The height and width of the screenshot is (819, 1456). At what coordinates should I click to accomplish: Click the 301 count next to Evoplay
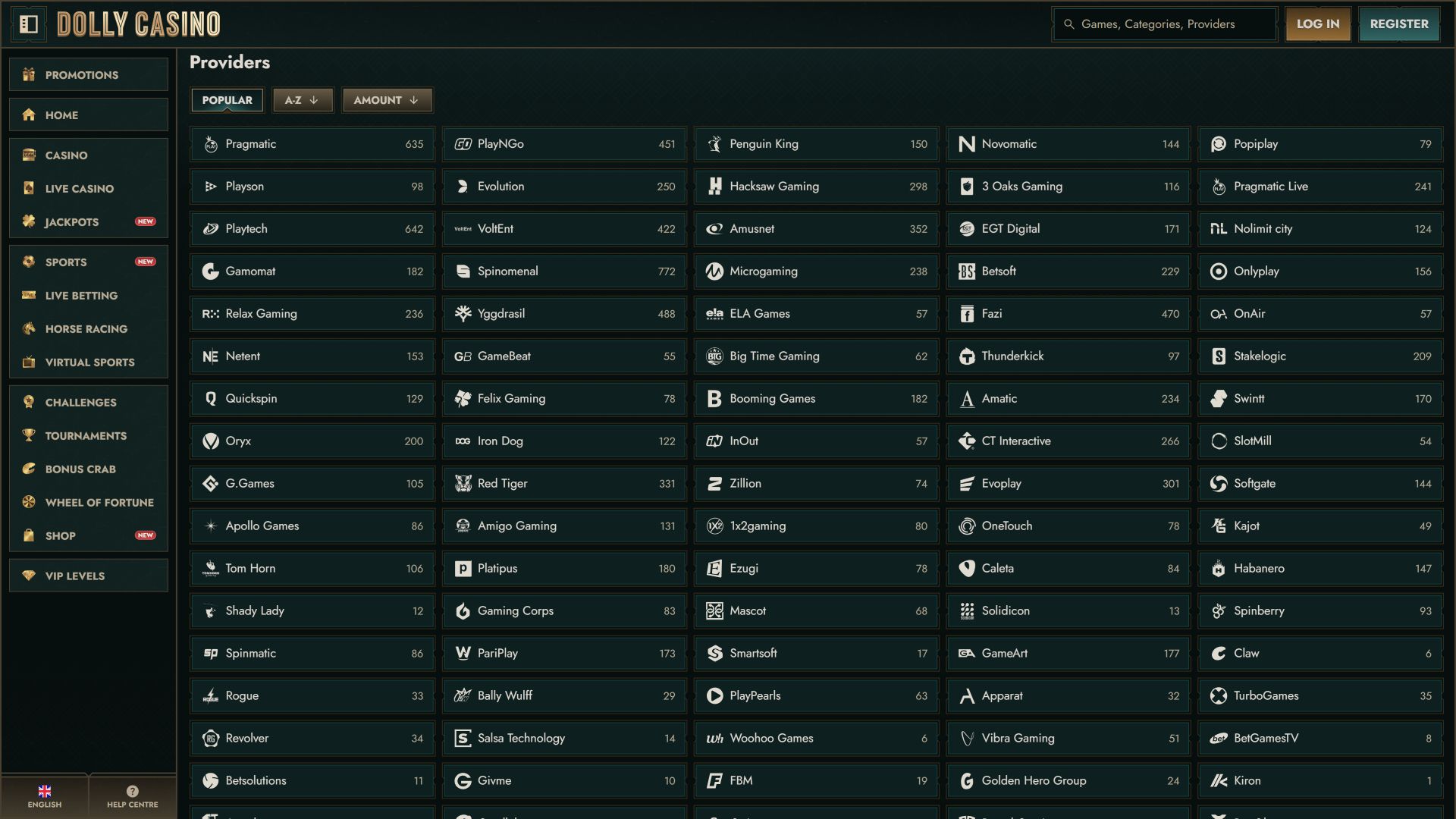[x=1171, y=484]
